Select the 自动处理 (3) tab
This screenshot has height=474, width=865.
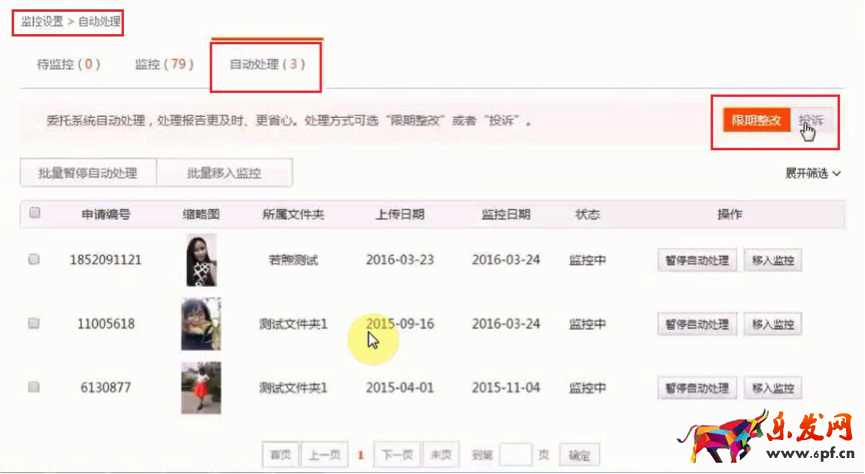[266, 65]
